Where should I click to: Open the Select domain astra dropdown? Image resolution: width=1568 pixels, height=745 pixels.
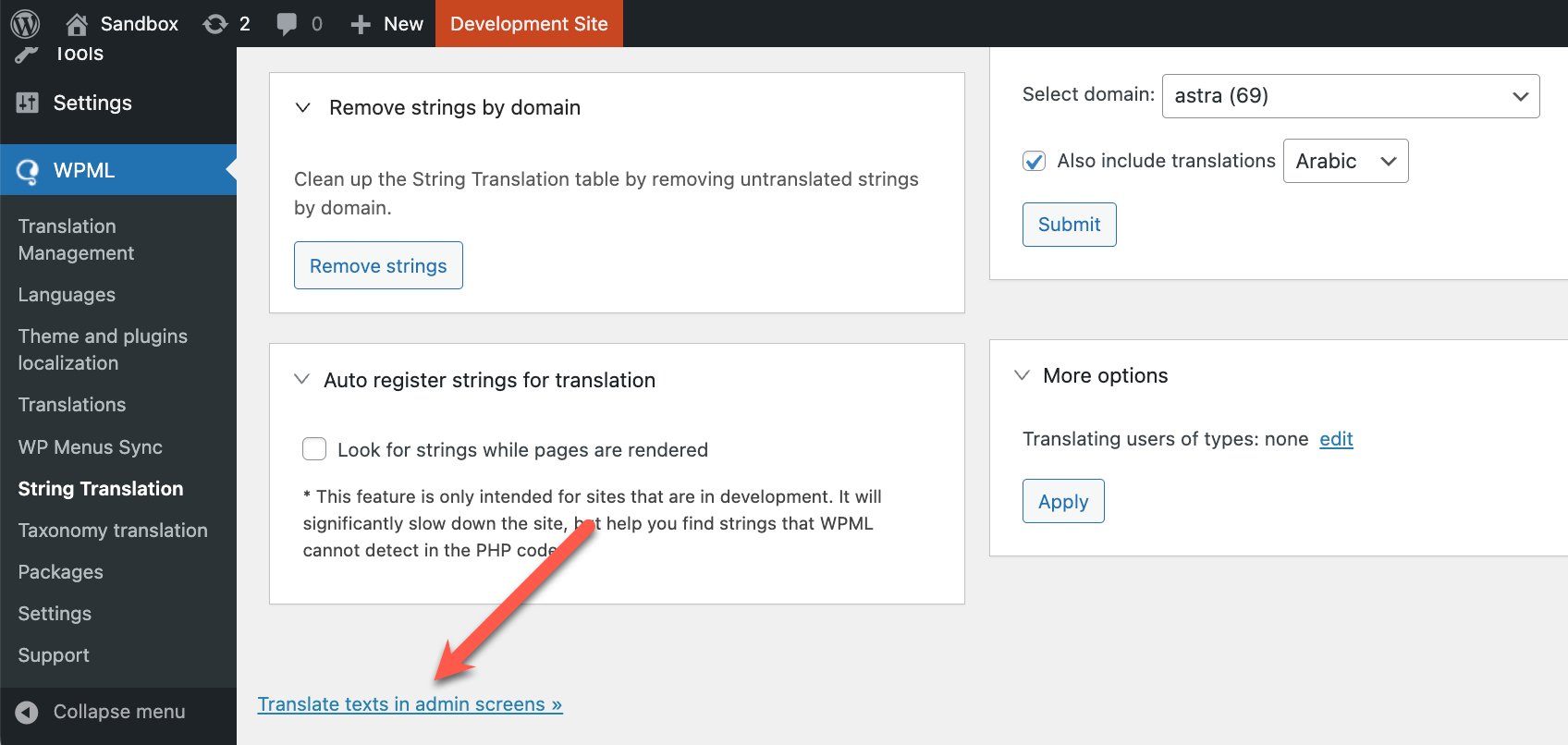[x=1351, y=96]
